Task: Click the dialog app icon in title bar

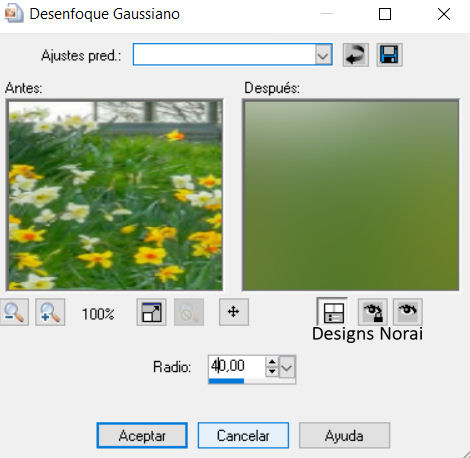Action: (14, 14)
